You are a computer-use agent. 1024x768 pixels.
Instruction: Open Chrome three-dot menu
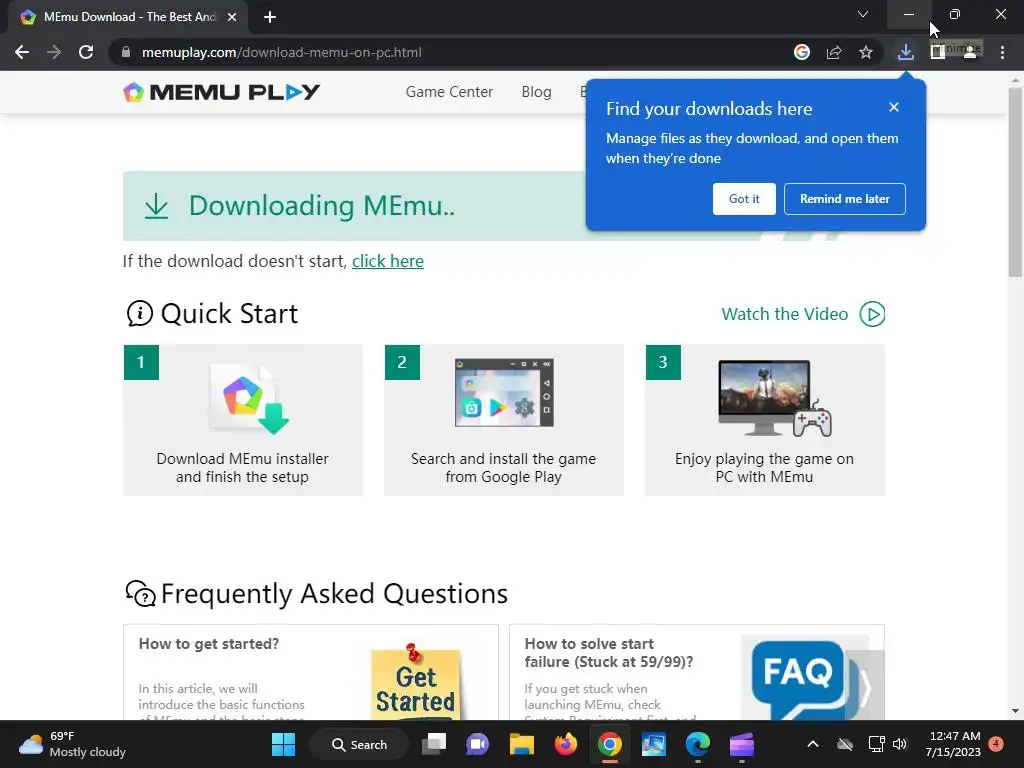pyautogui.click(x=1002, y=52)
